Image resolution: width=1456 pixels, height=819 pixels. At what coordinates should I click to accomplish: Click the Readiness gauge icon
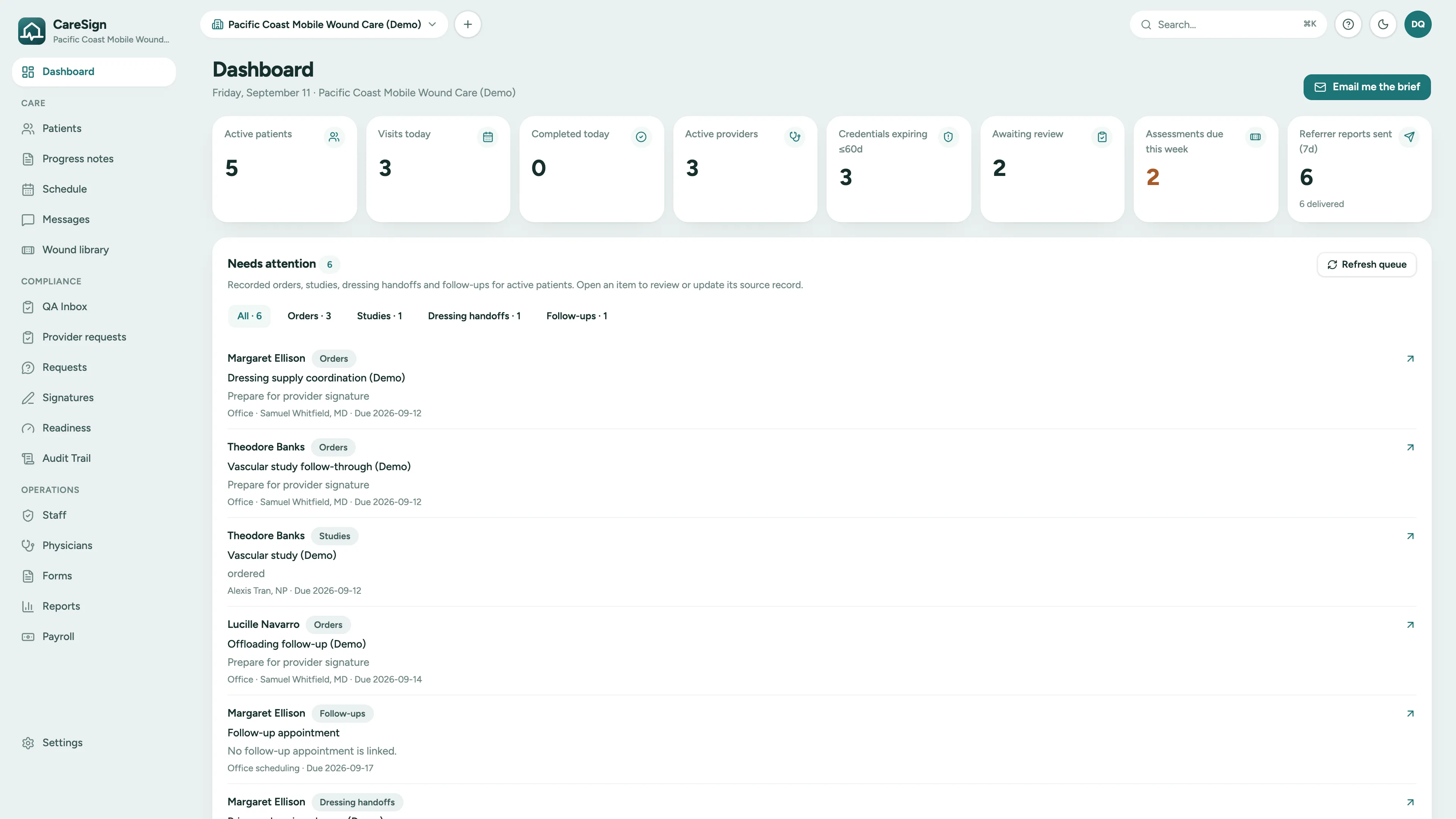pos(28,428)
